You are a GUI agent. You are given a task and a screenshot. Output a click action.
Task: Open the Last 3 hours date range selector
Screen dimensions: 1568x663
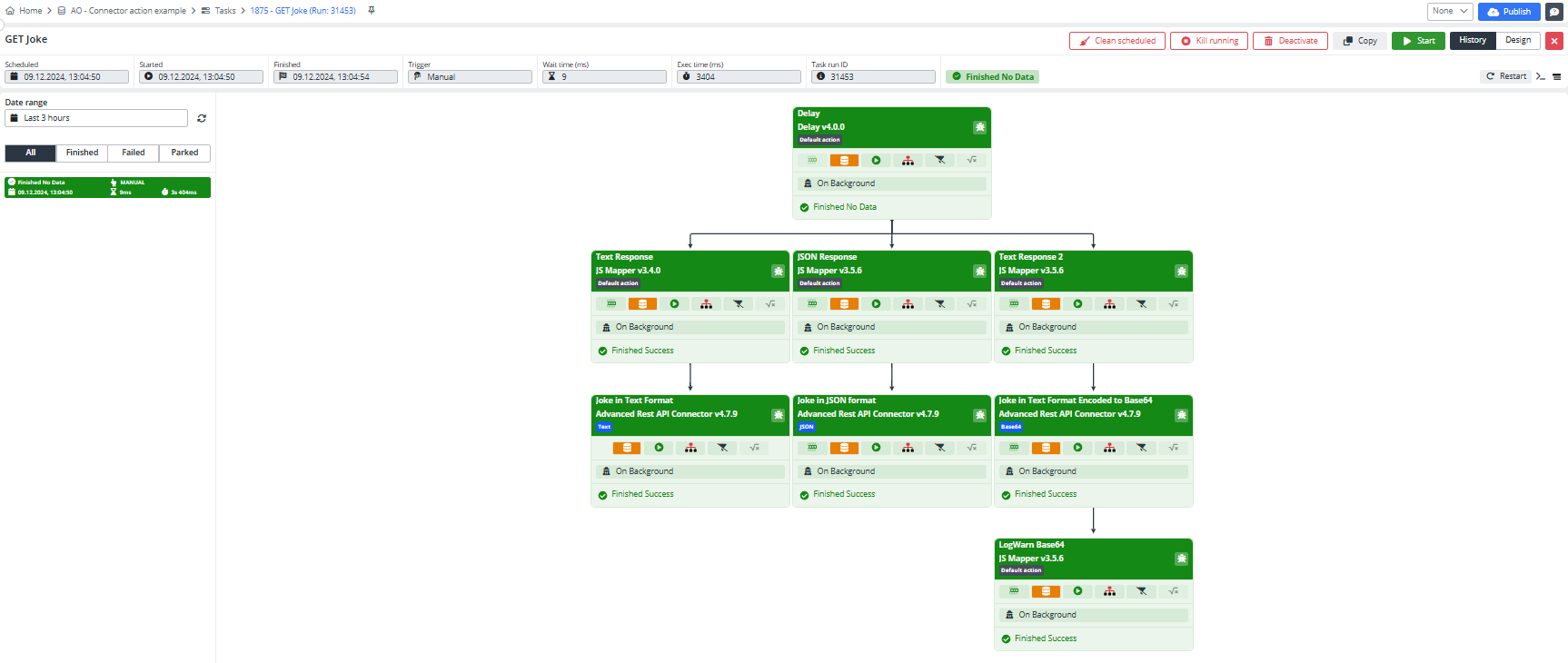[96, 118]
